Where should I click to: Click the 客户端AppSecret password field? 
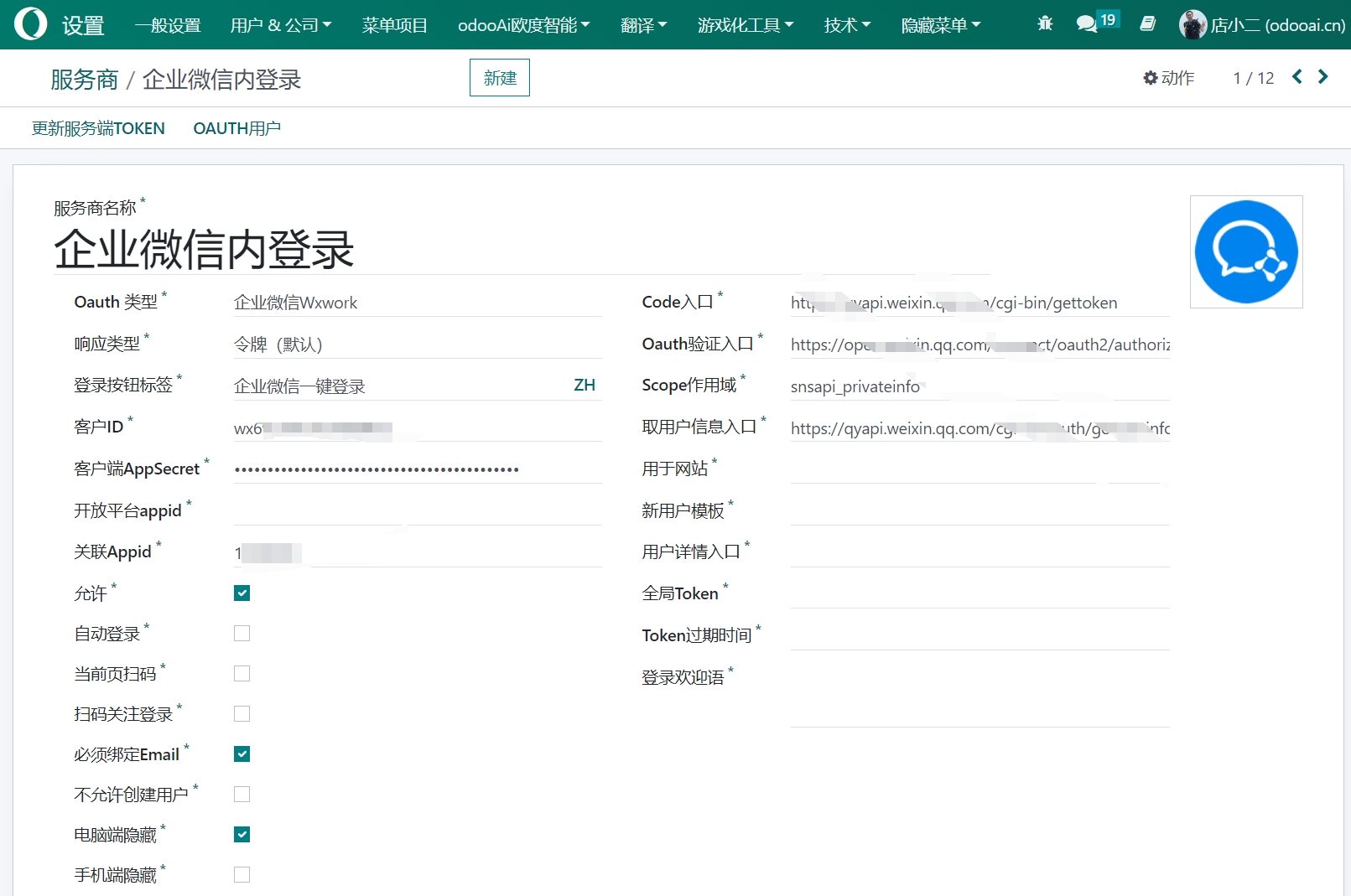click(x=418, y=469)
